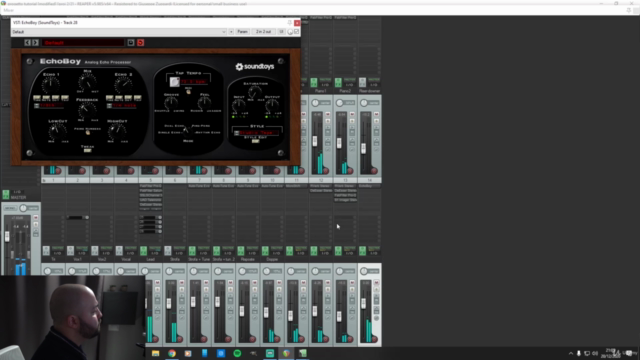Open Google Chrome from the taskbar
The image size is (640, 360).
[x=172, y=353]
